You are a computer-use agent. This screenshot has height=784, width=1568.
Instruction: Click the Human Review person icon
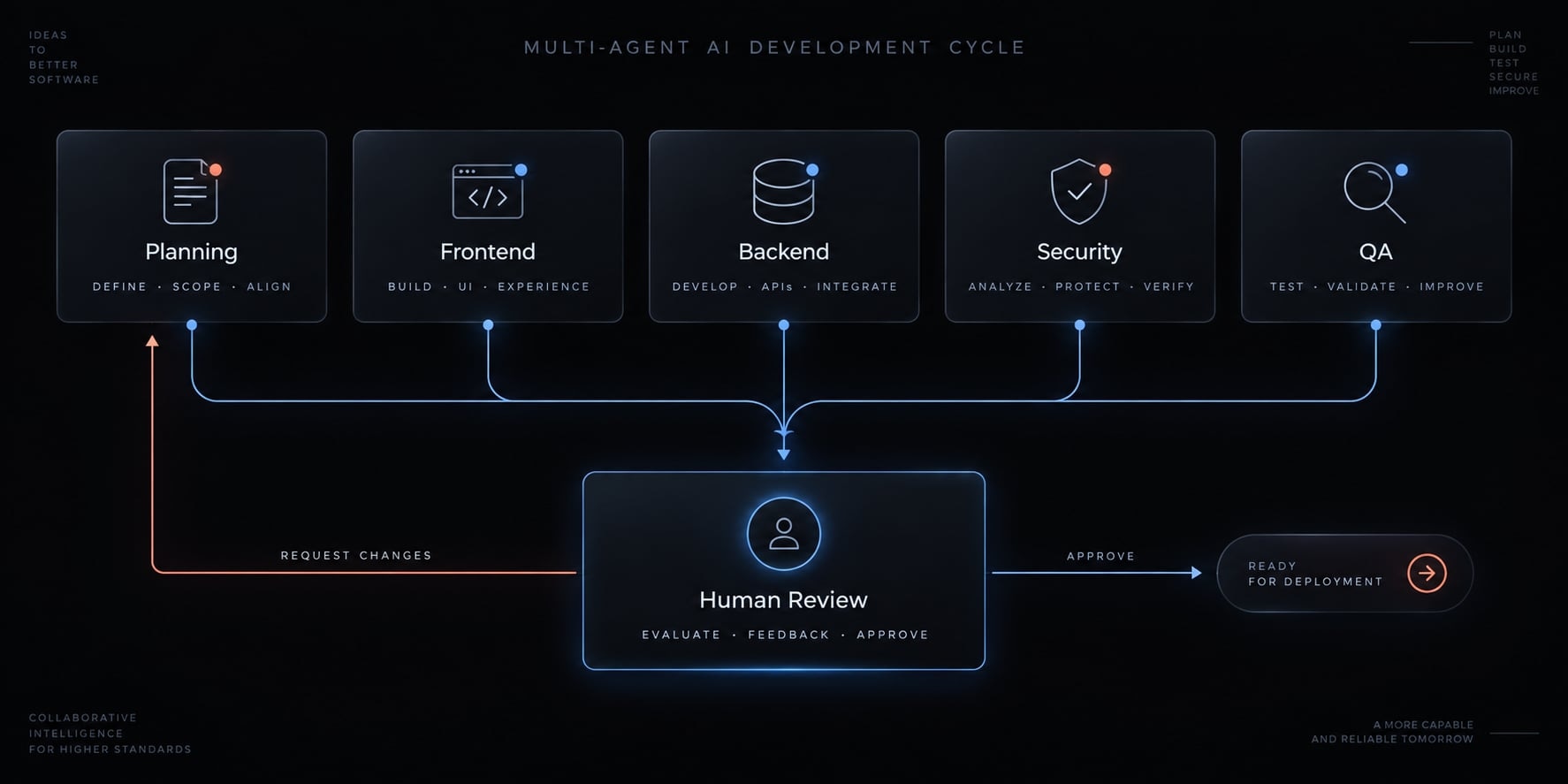tap(784, 534)
